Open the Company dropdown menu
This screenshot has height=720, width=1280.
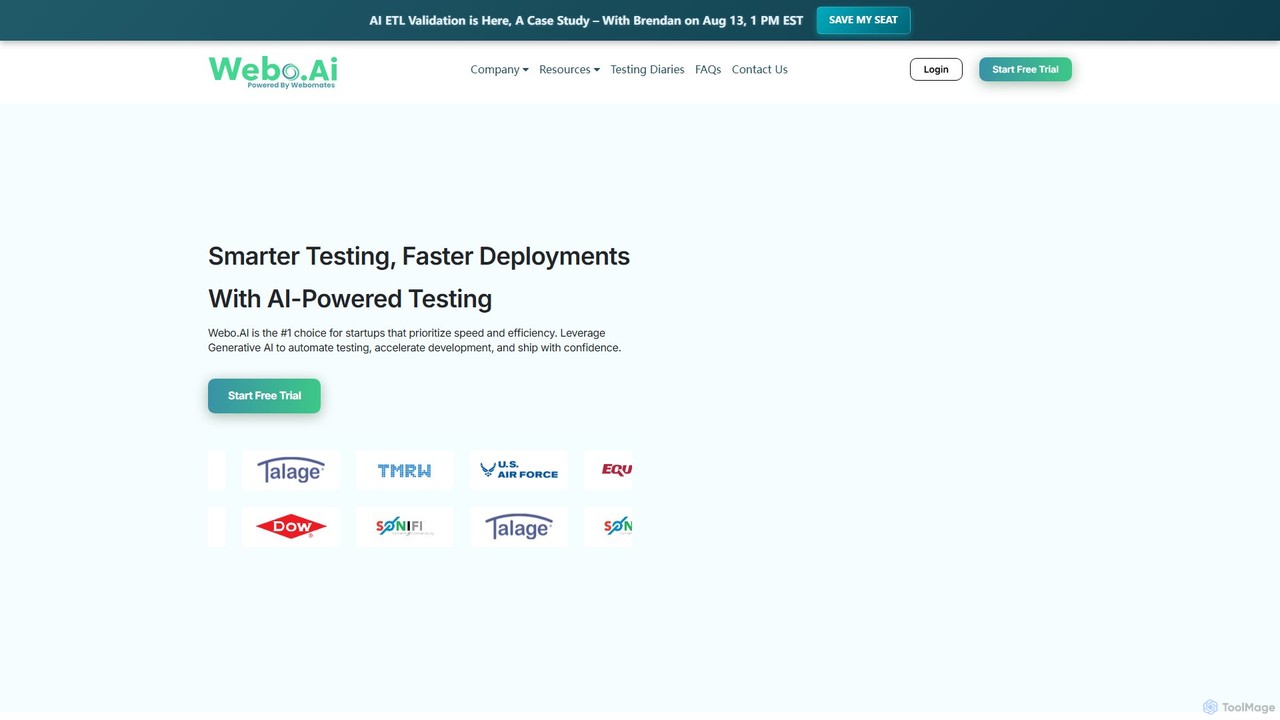pyautogui.click(x=499, y=70)
